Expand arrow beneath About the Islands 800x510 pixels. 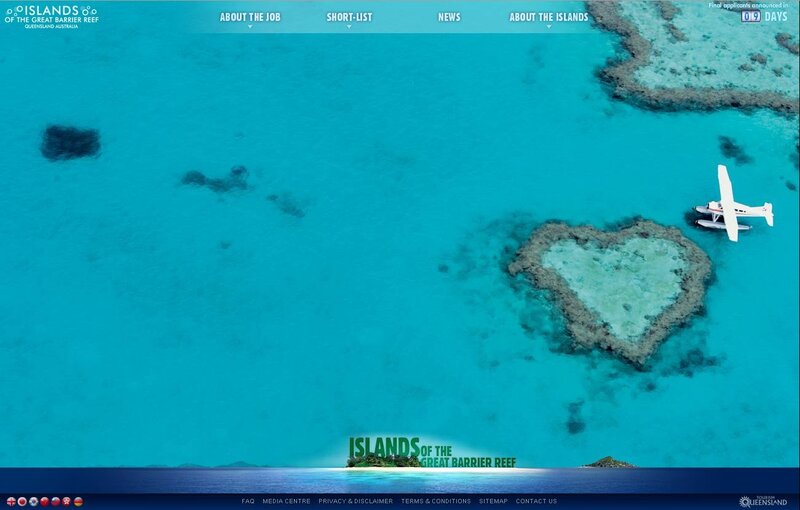[x=549, y=26]
